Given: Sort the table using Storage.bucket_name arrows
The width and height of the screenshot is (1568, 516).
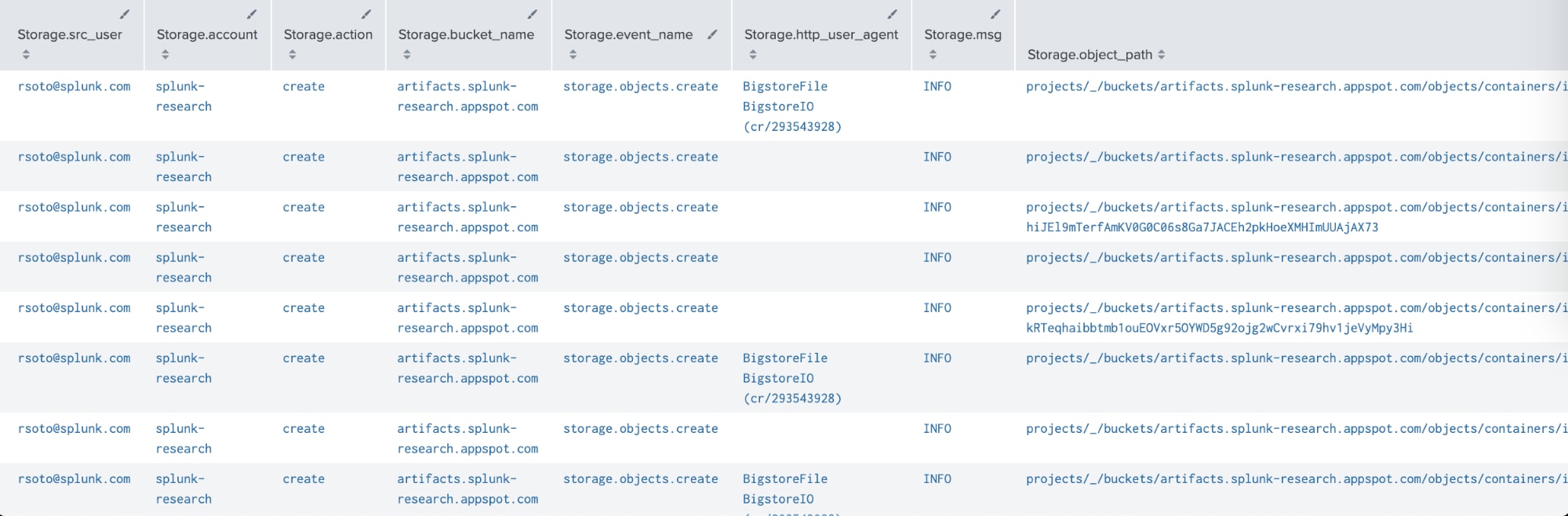Looking at the screenshot, I should click(x=406, y=55).
